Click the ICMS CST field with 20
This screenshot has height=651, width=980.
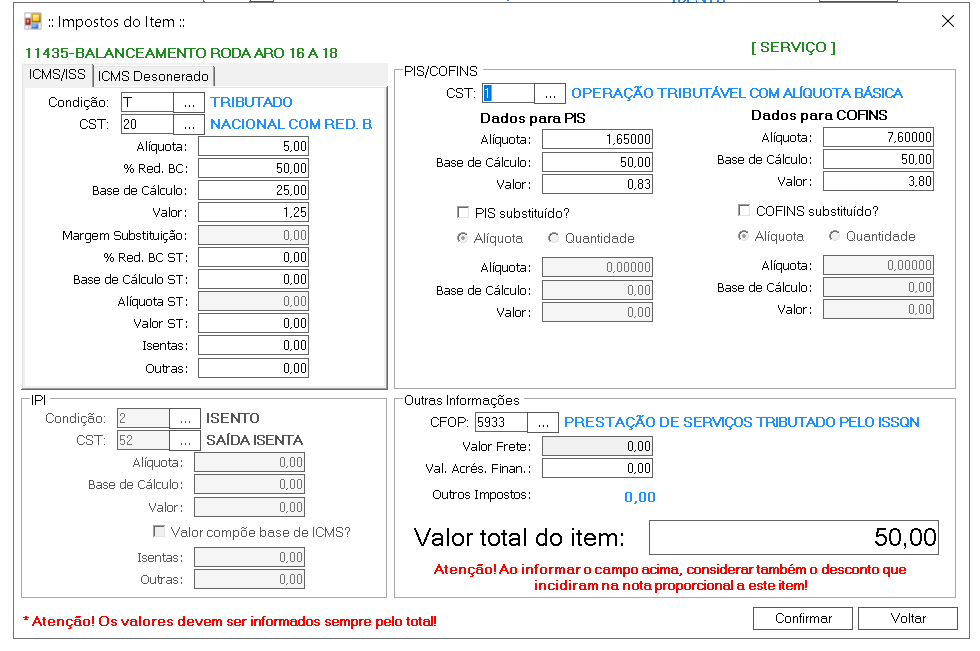147,124
